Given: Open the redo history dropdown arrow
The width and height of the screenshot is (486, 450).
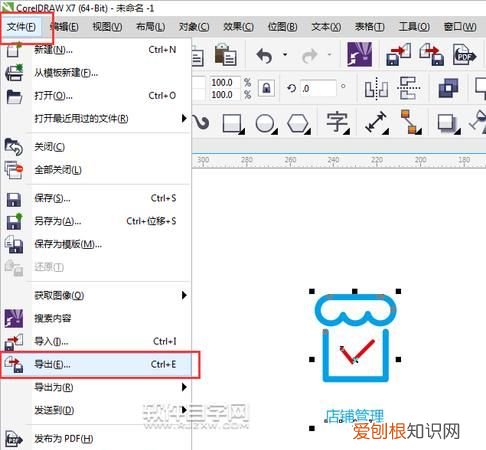Looking at the screenshot, I should pyautogui.click(x=330, y=54).
